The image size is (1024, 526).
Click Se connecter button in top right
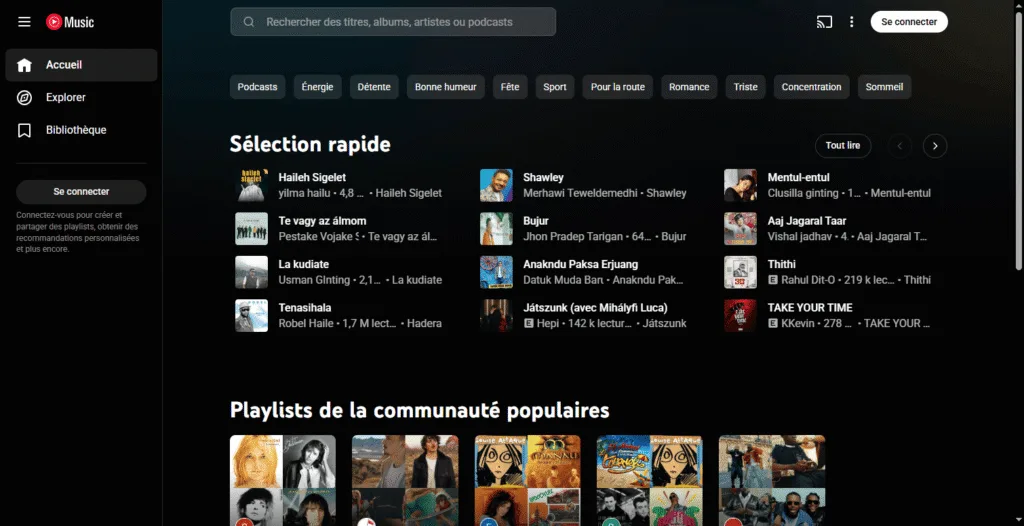(x=909, y=22)
